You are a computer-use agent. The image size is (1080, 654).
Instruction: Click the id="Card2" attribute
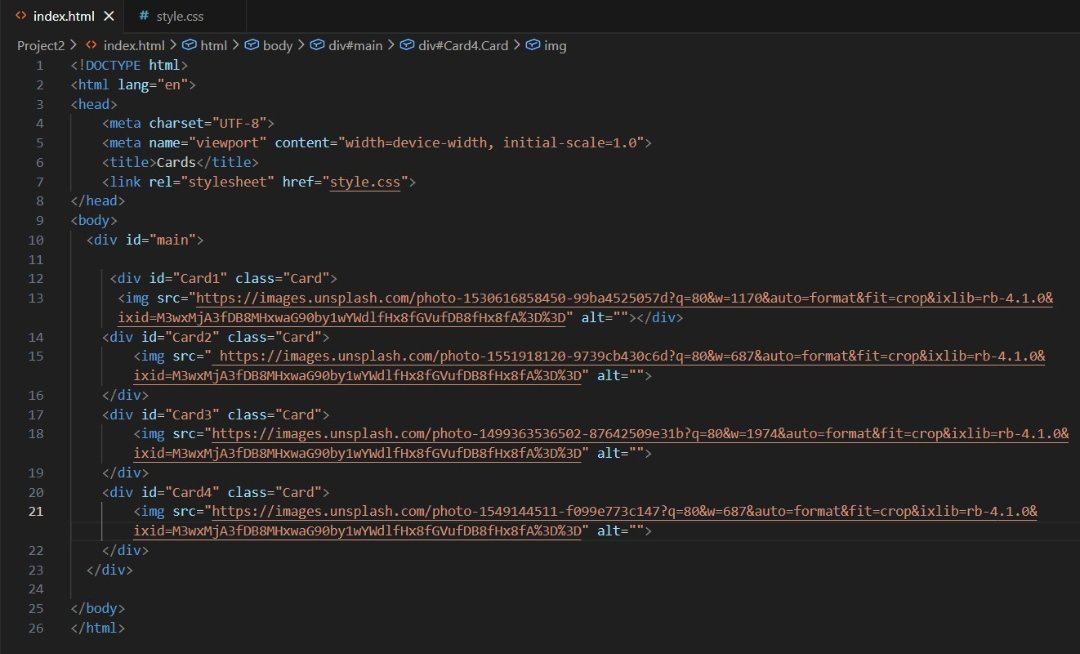tap(180, 337)
